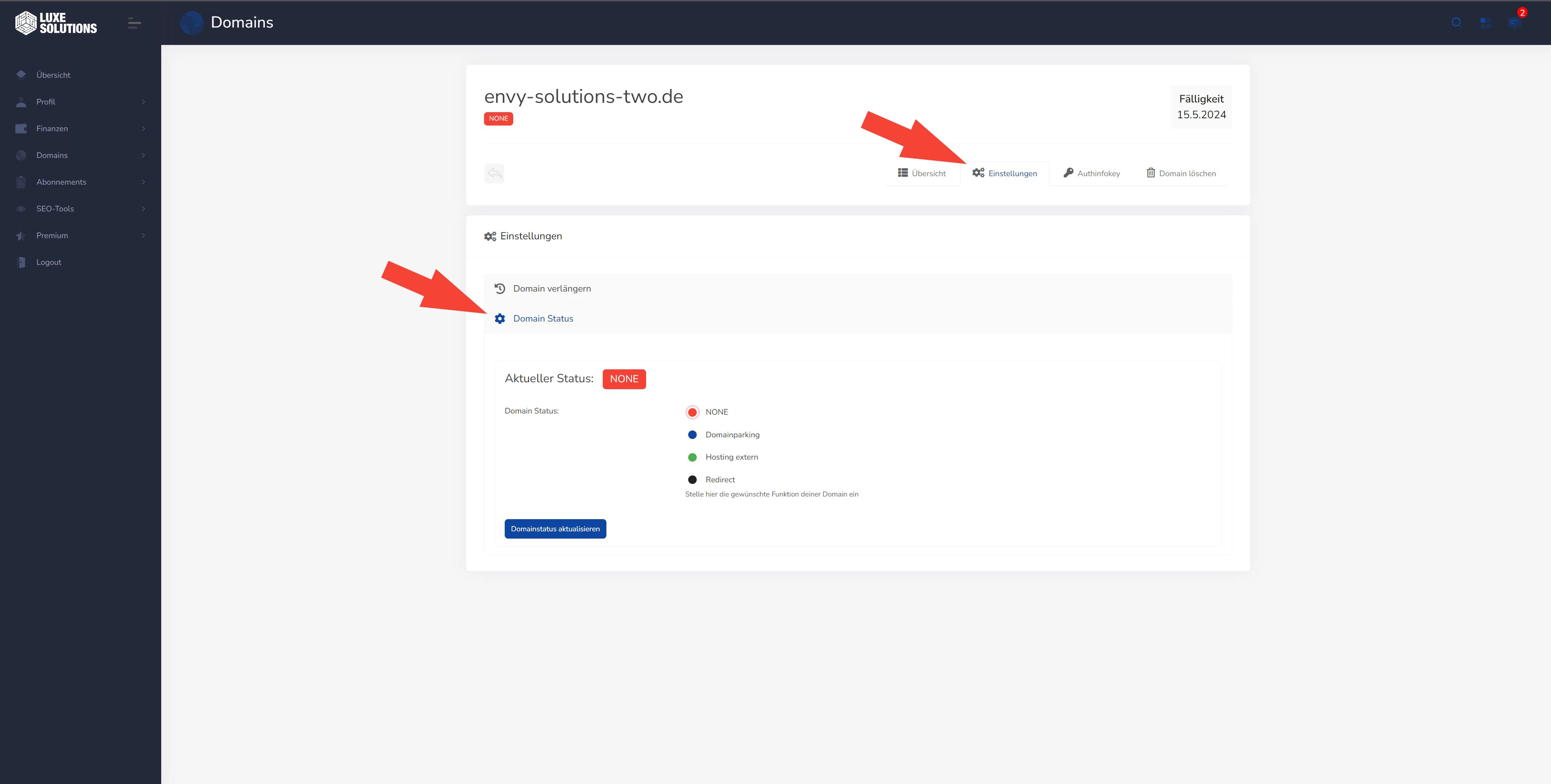Click the history clock icon beside Domain verlängern
Screen dimensions: 1551x784
[500, 288]
